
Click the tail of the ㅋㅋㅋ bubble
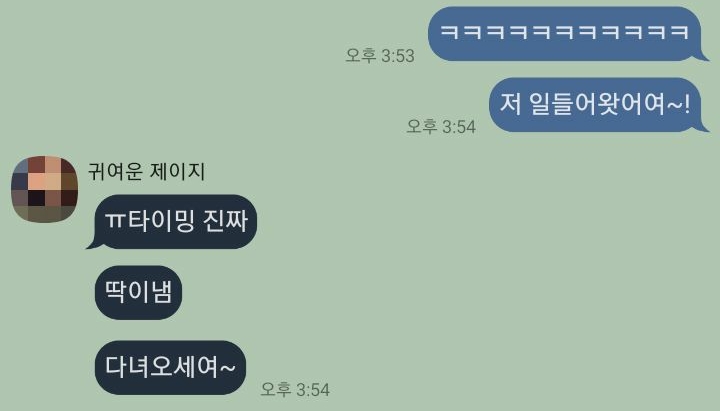pyautogui.click(x=703, y=56)
